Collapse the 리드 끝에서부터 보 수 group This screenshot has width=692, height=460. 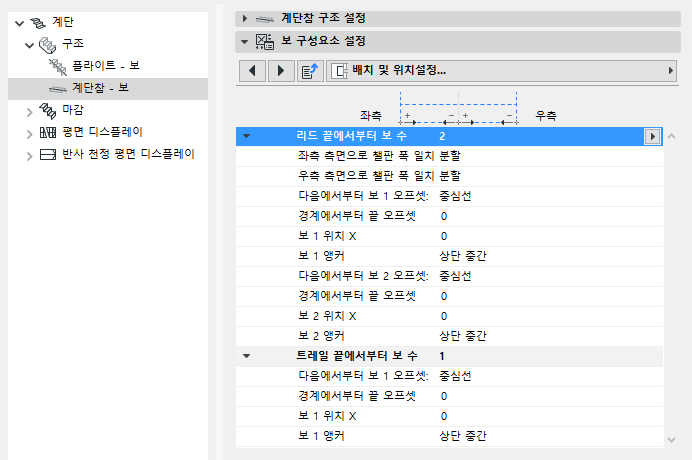pos(246,136)
